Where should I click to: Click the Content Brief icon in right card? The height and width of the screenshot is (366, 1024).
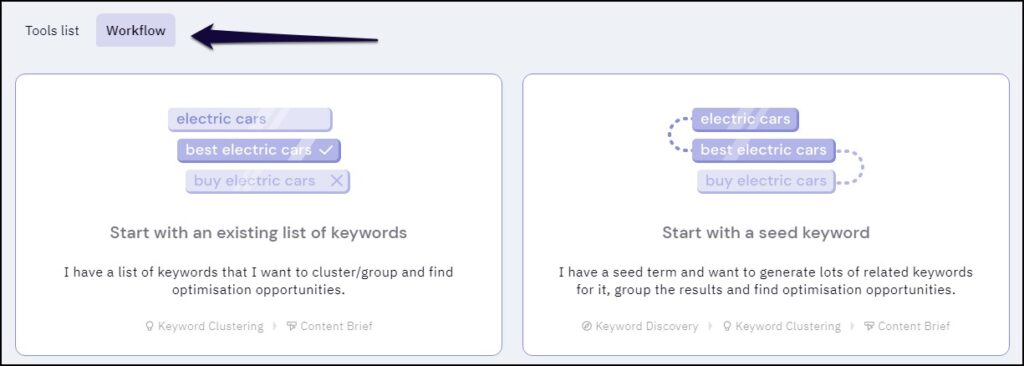pos(869,326)
